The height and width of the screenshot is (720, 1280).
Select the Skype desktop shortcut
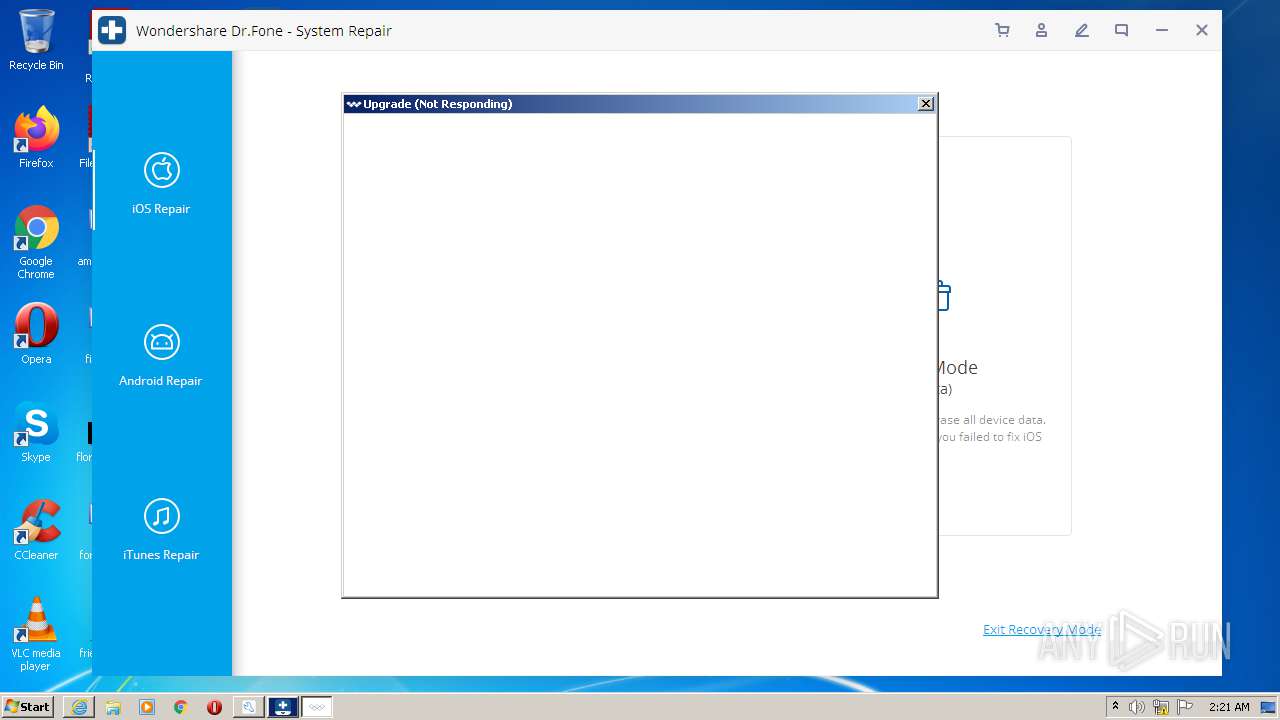point(36,432)
